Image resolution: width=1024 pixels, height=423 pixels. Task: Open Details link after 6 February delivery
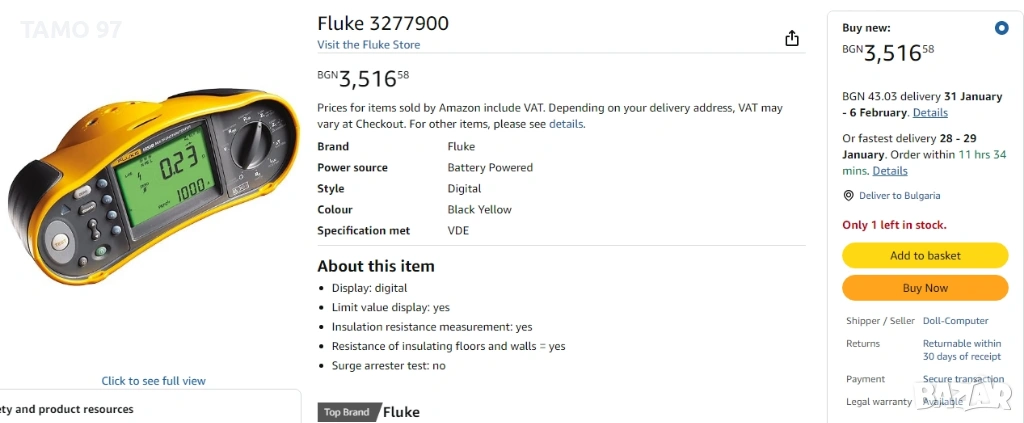click(930, 113)
